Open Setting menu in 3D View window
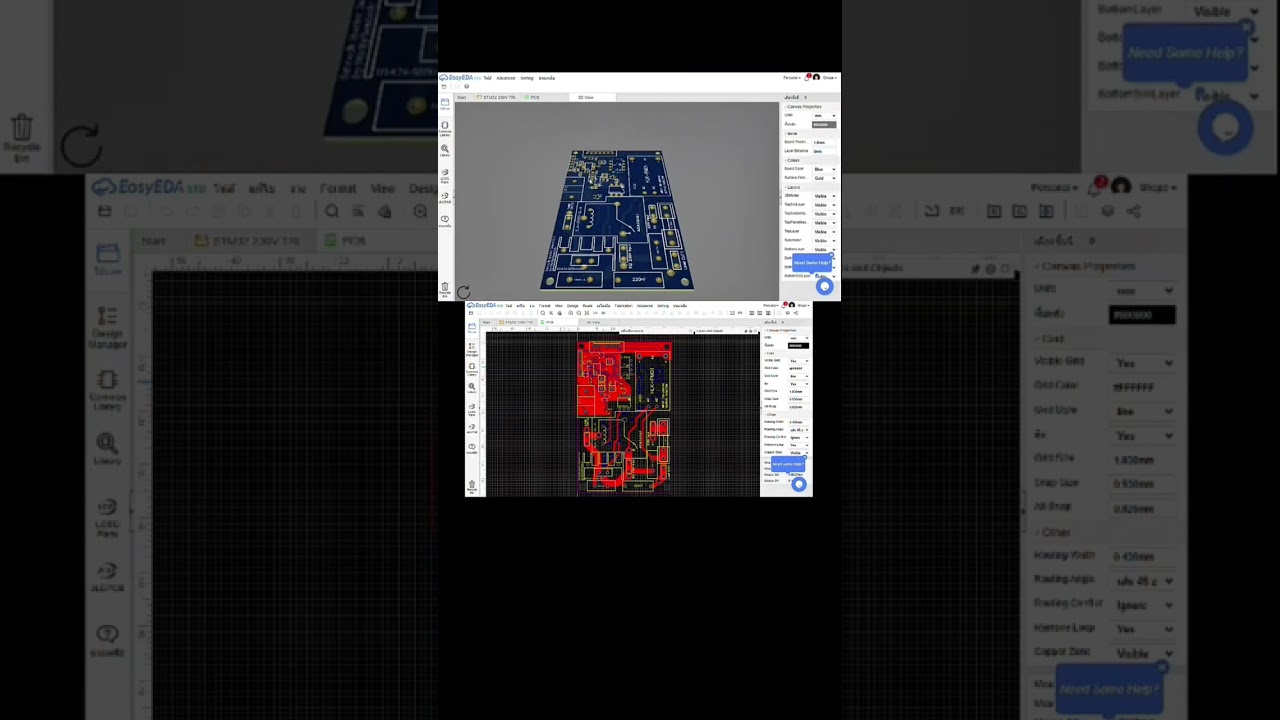 click(527, 78)
